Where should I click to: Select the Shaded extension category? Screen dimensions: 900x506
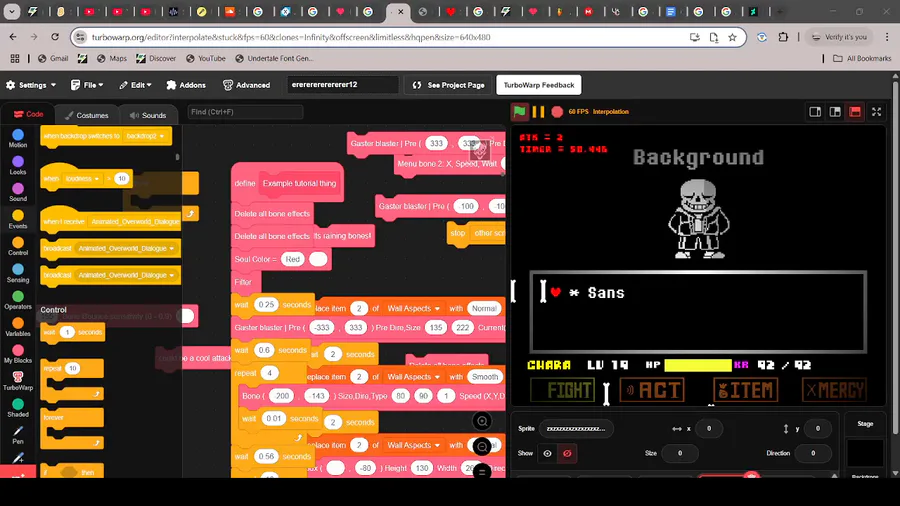18,407
